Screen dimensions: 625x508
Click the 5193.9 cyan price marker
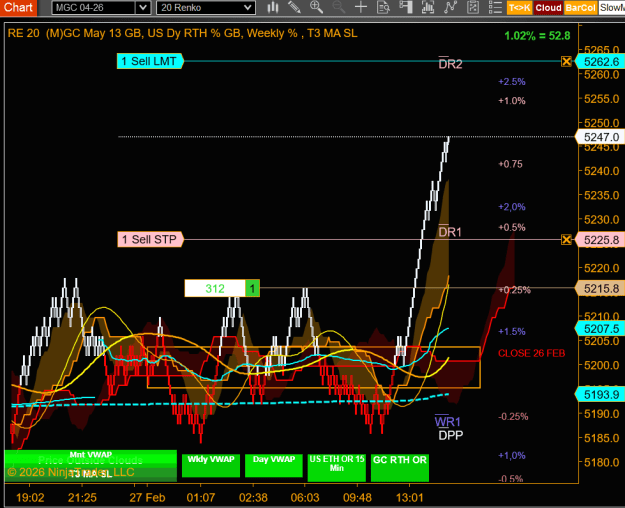pos(601,395)
